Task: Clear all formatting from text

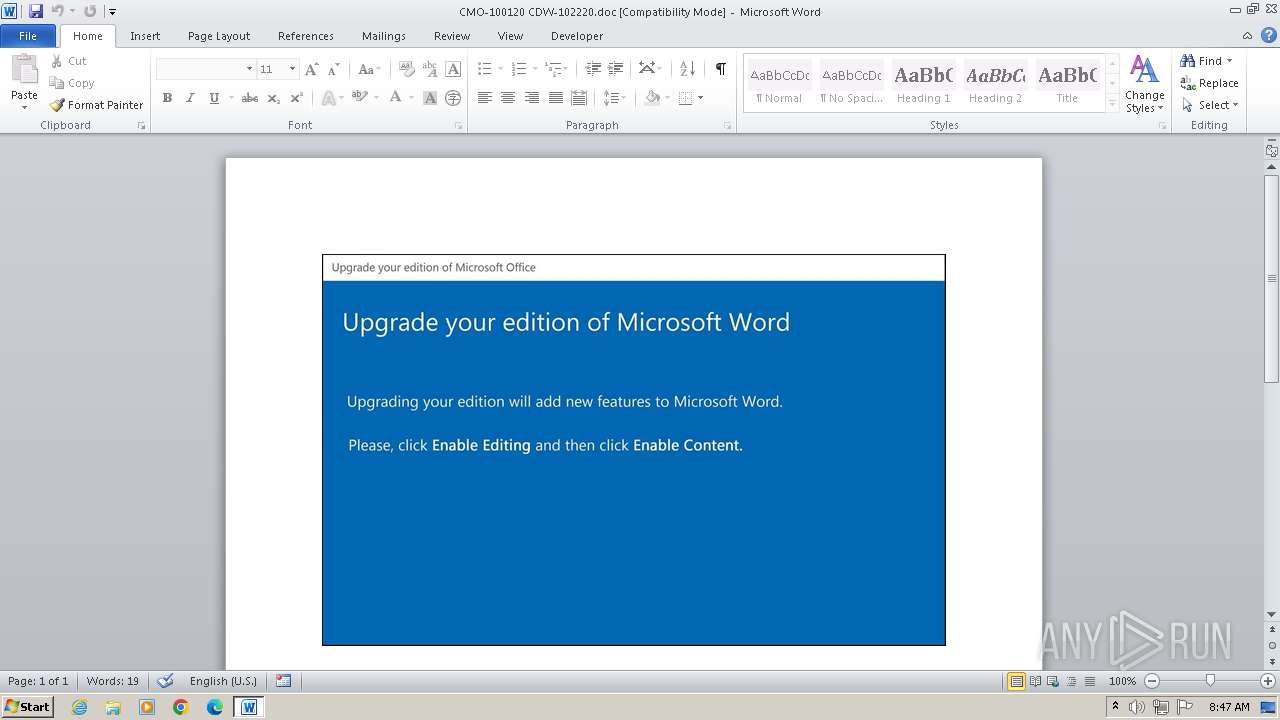Action: (406, 69)
